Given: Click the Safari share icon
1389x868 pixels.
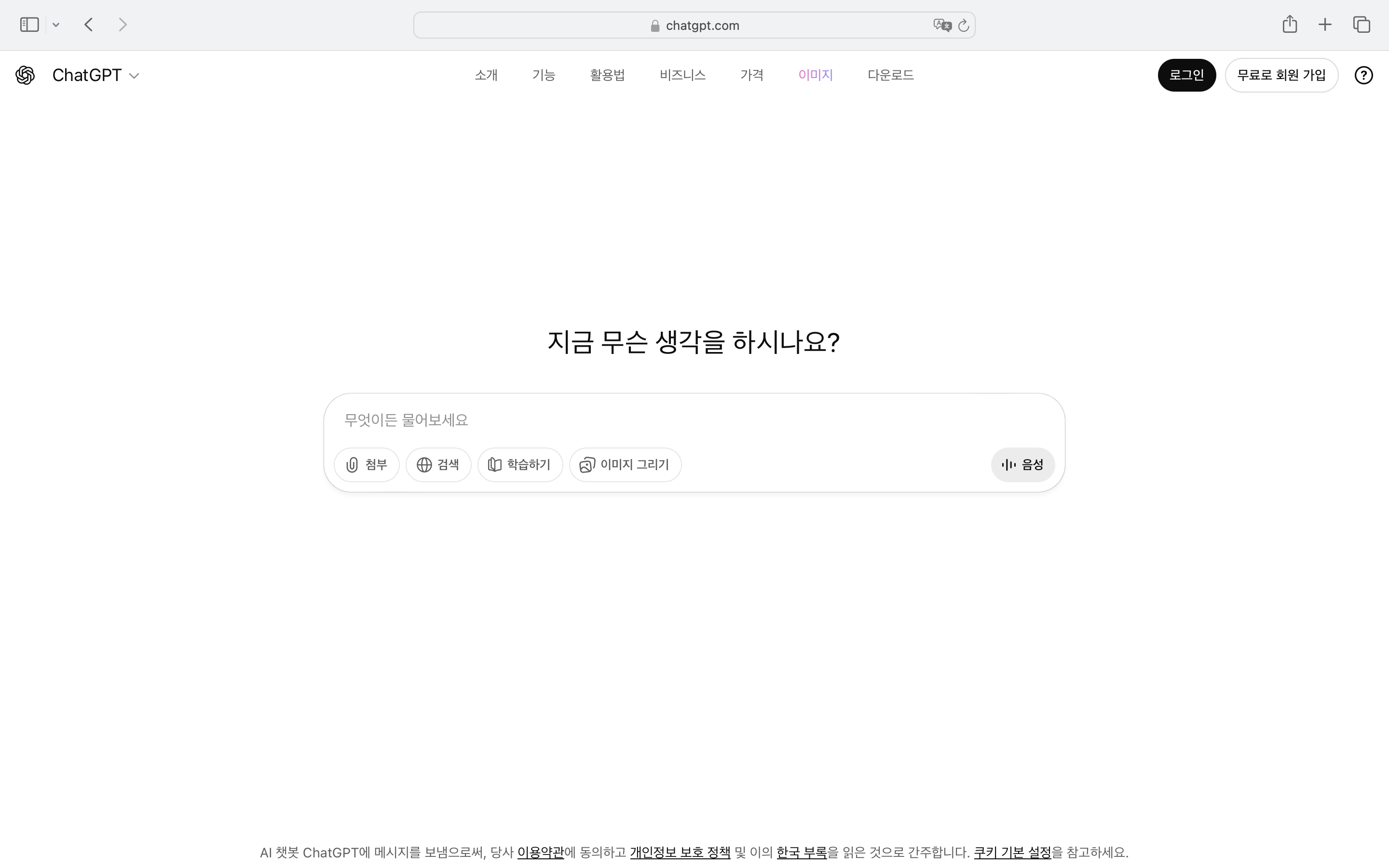Looking at the screenshot, I should (1289, 24).
